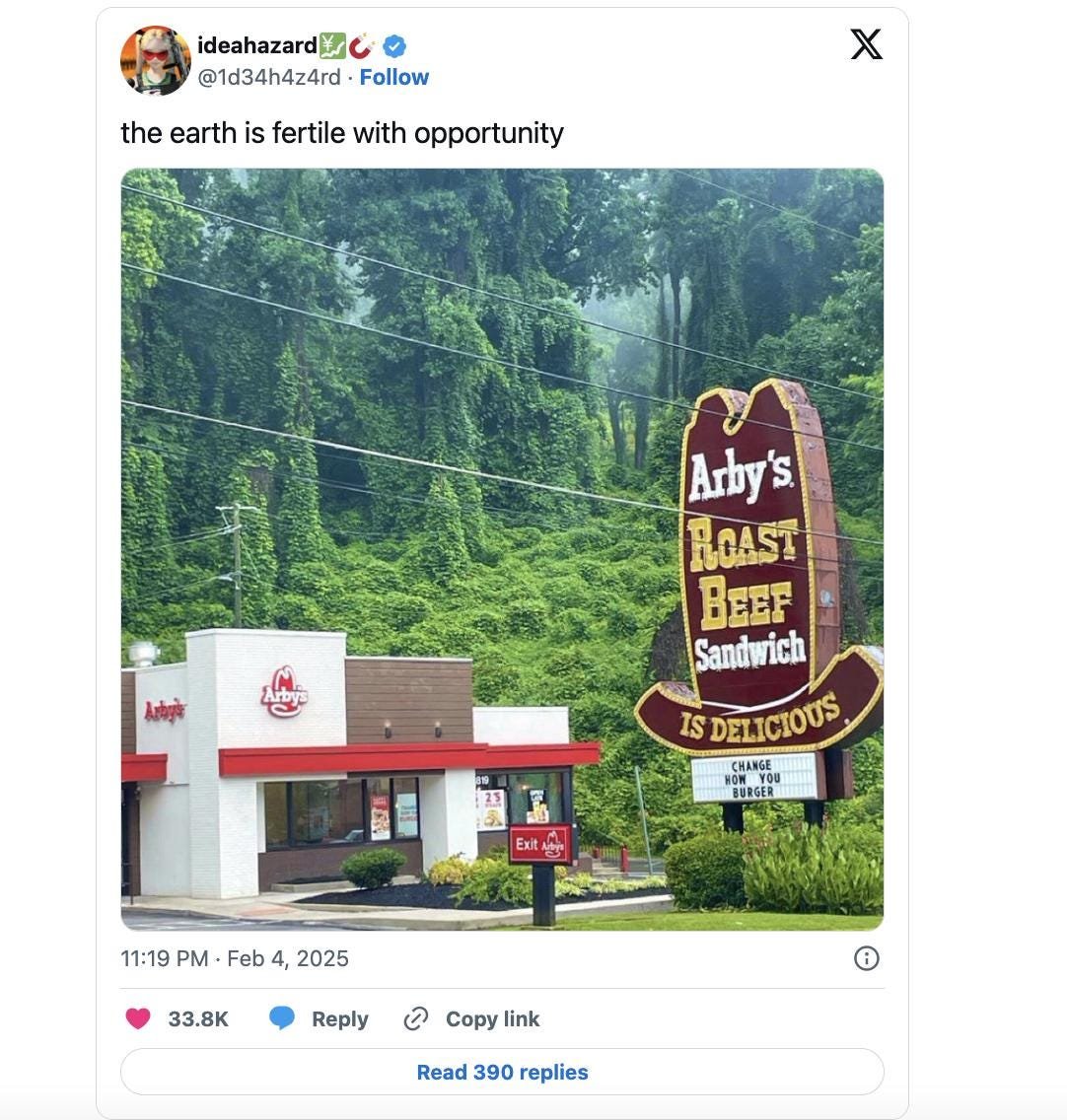Click the chain link copy icon
This screenshot has width=1067, height=1120.
tap(416, 1018)
